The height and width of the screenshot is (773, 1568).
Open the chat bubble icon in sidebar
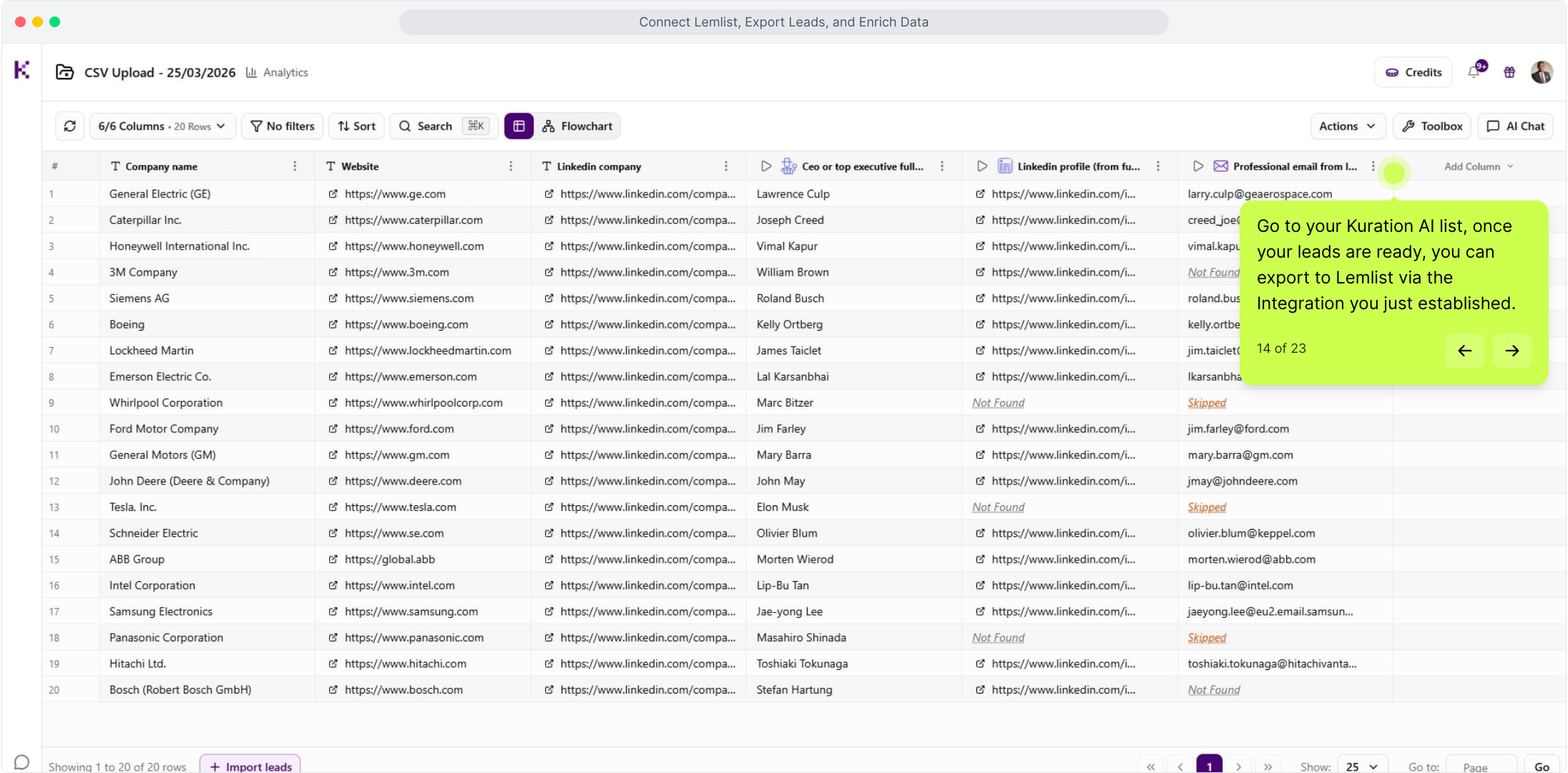[x=21, y=763]
